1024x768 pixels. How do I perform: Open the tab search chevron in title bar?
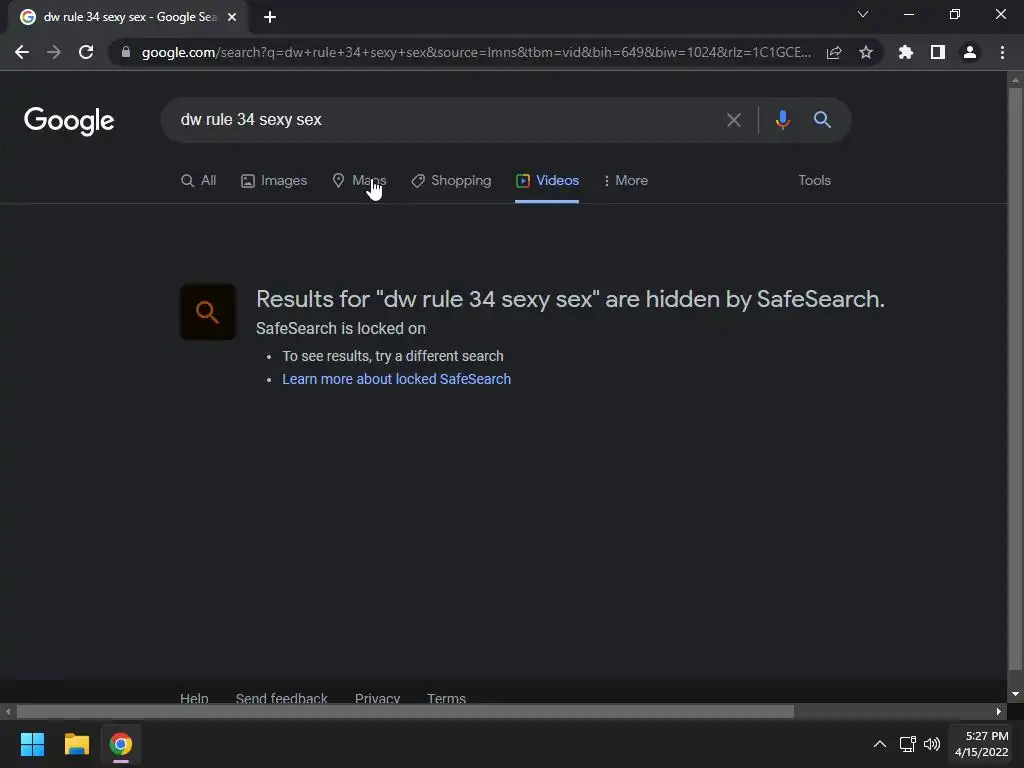pos(863,14)
